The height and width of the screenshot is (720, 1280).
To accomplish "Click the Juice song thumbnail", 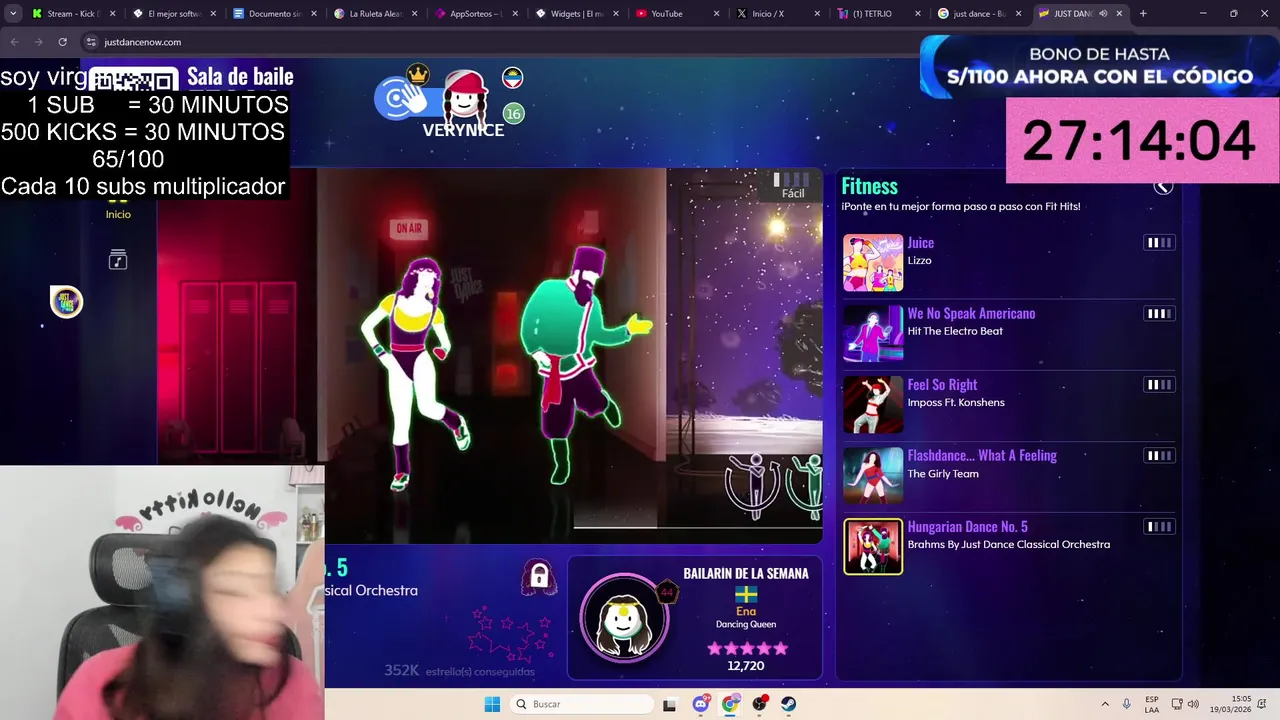I will (x=873, y=263).
